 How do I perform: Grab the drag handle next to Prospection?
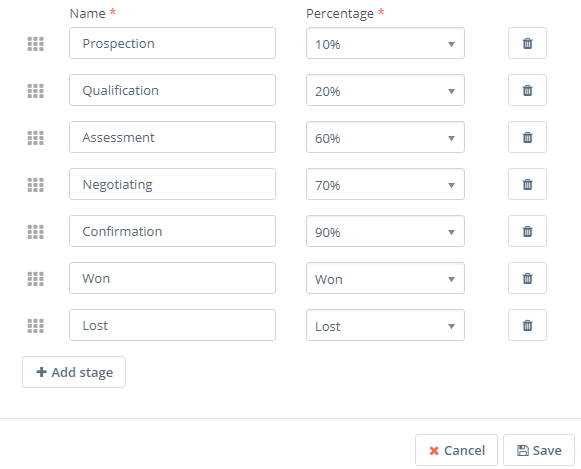pos(36,44)
